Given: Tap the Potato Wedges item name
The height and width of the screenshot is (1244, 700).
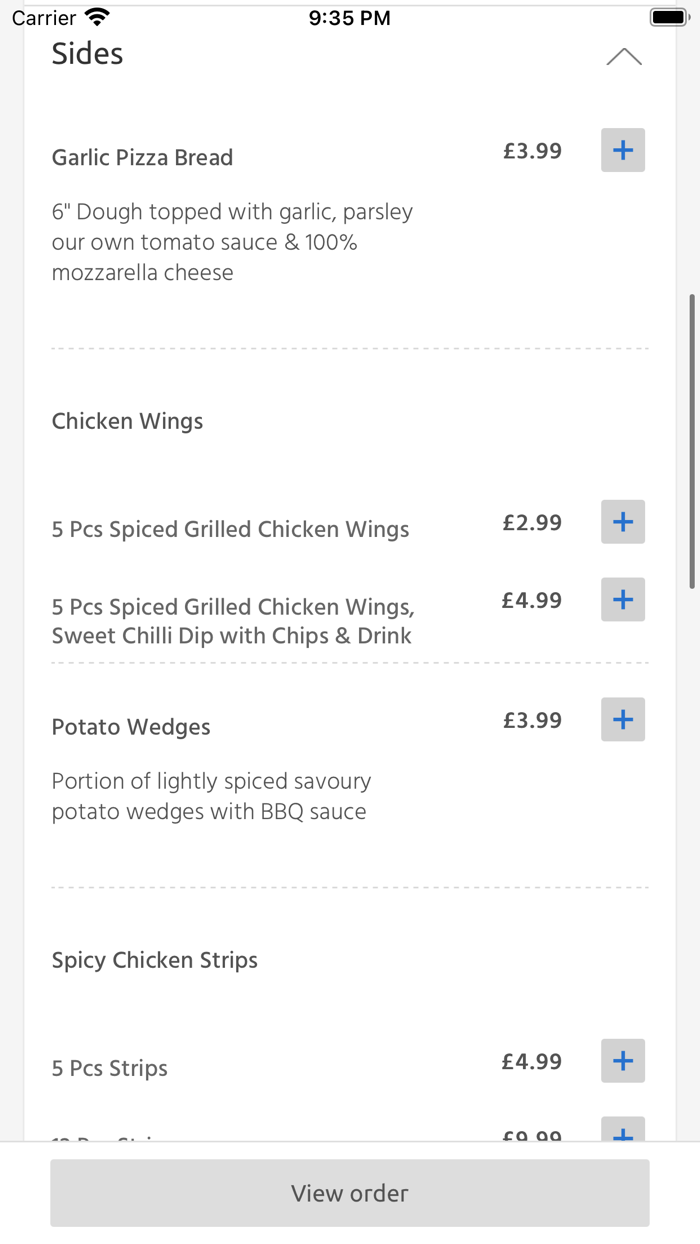Looking at the screenshot, I should pyautogui.click(x=130, y=727).
